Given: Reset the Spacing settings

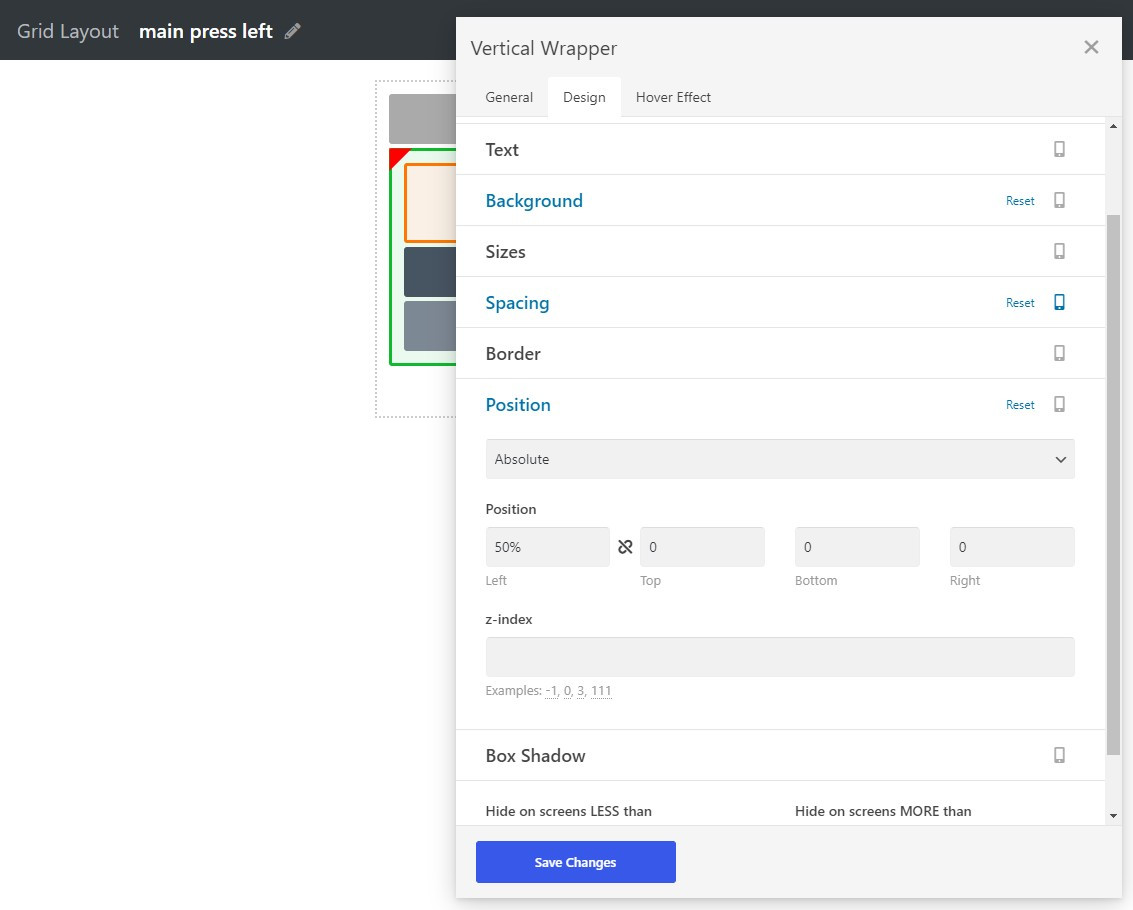Looking at the screenshot, I should click(1020, 303).
